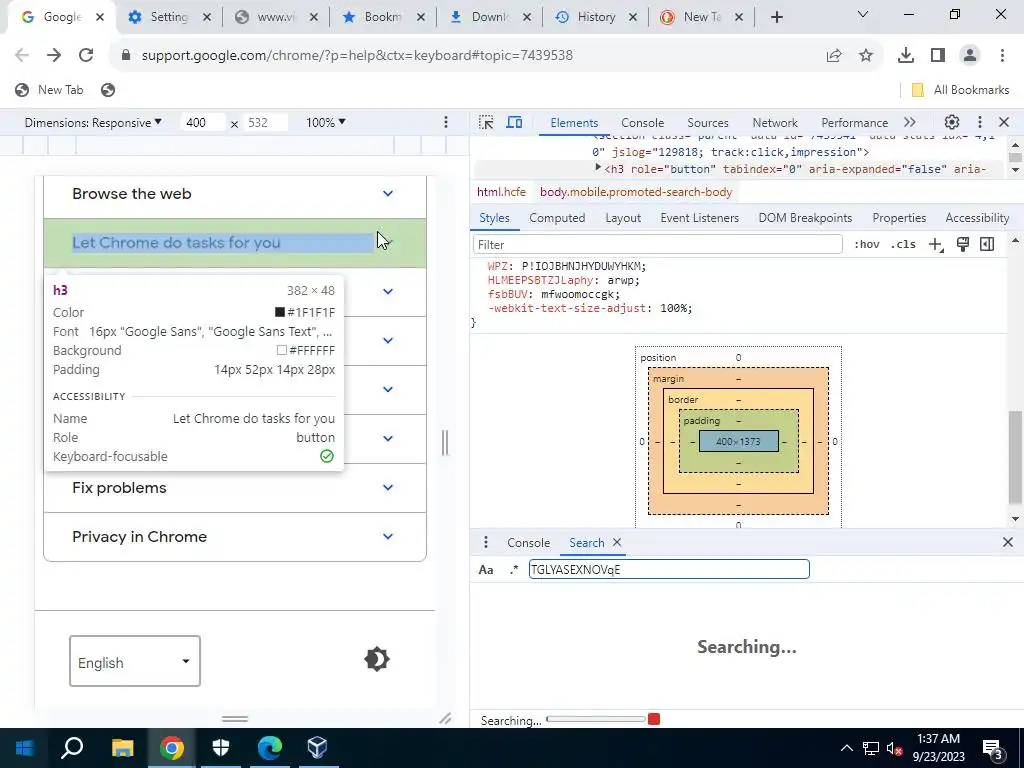Open the 100% zoom dropdown
Image resolution: width=1024 pixels, height=768 pixels.
tap(326, 123)
